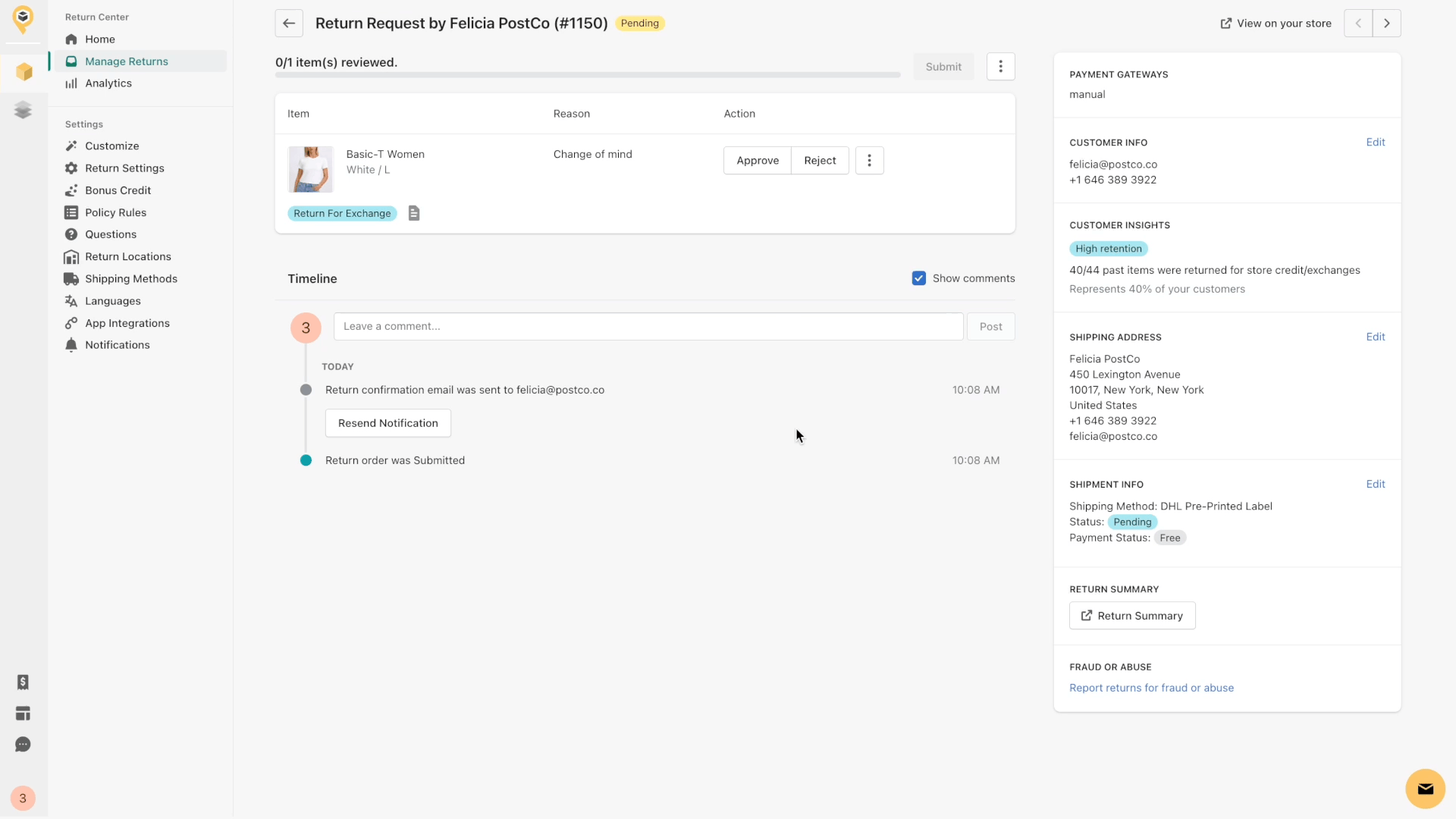Edit the Shipping Address section
Viewport: 1456px width, 819px height.
(1375, 337)
